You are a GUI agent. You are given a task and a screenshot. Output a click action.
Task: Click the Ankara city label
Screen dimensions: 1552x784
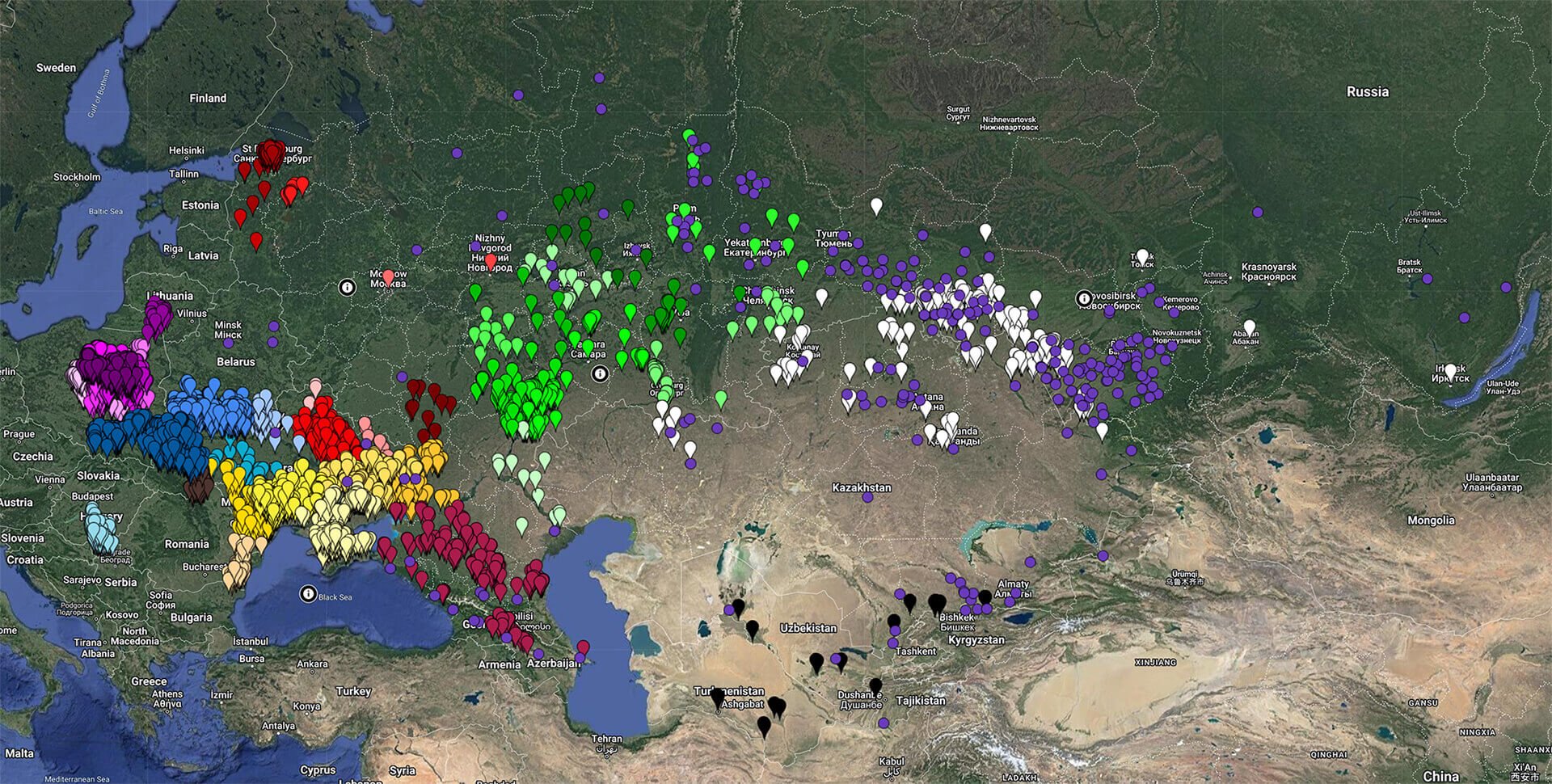pyautogui.click(x=312, y=664)
